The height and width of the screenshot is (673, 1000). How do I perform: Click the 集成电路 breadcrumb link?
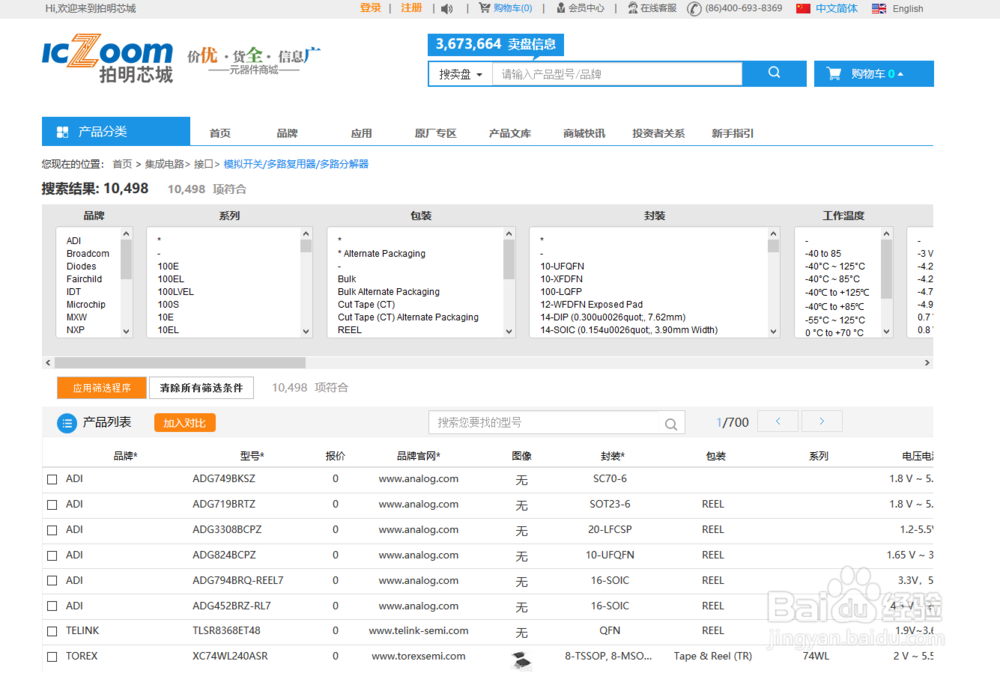pos(165,164)
